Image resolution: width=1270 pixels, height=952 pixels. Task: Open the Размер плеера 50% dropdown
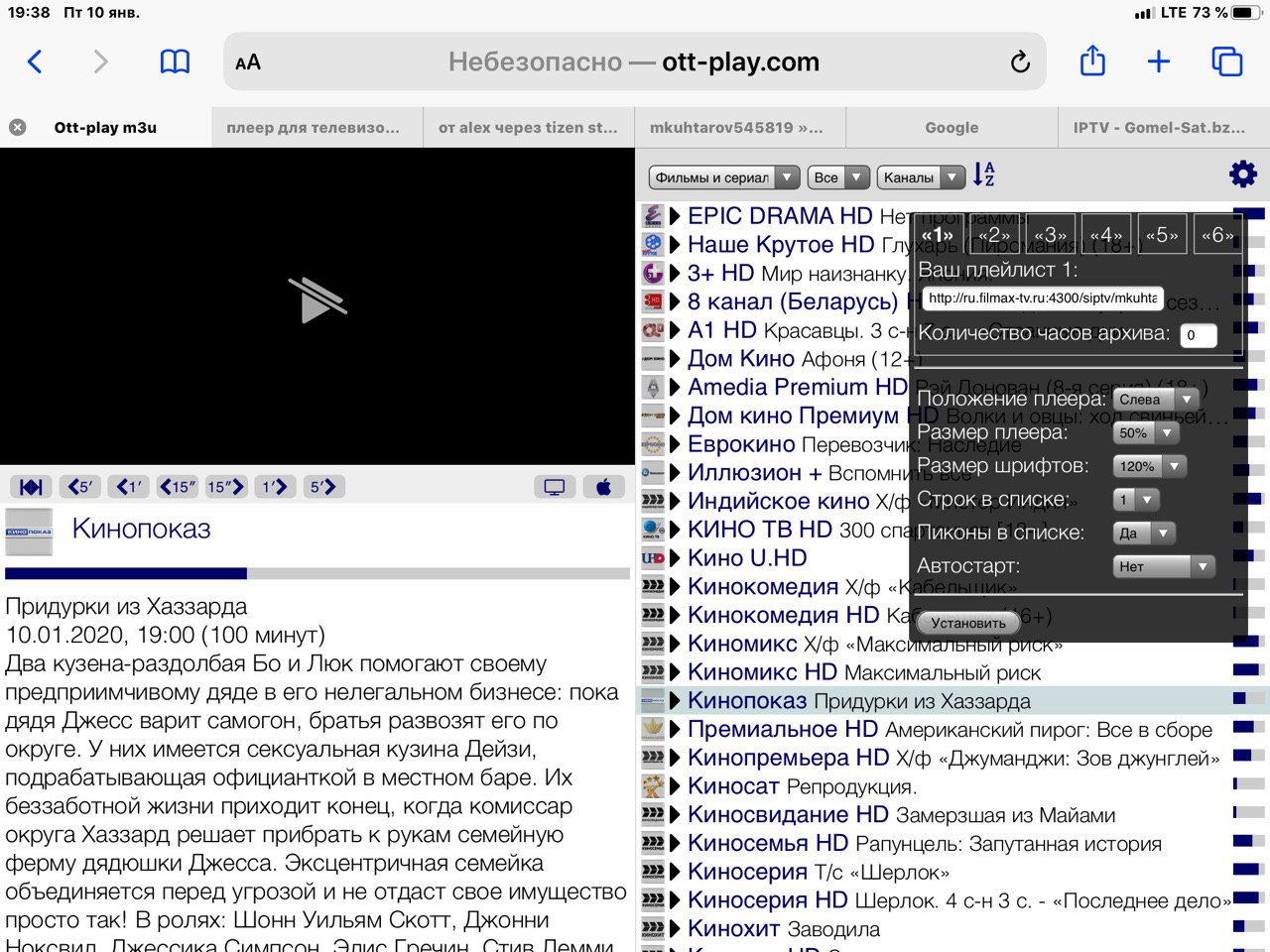[1146, 433]
